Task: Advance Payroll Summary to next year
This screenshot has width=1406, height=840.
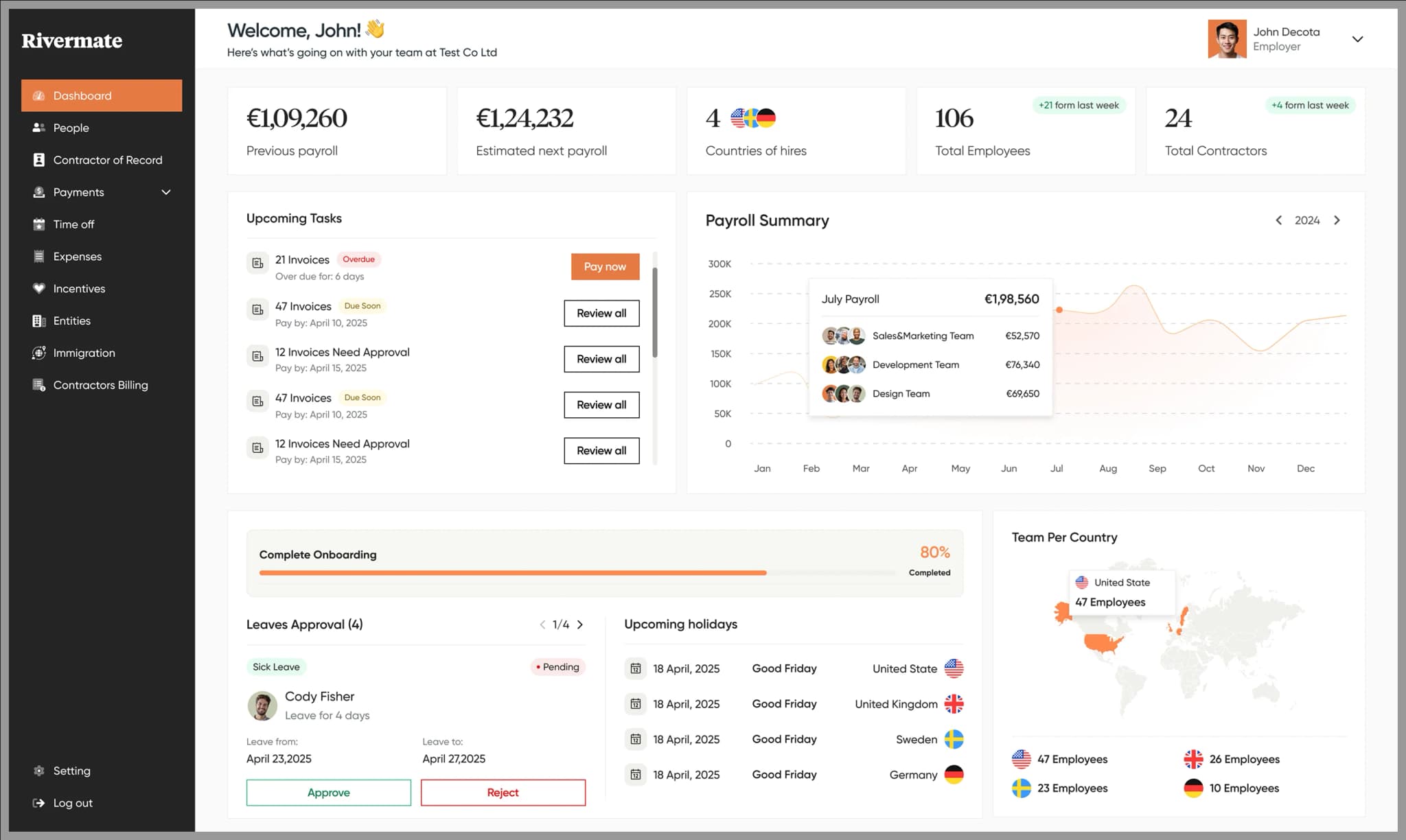Action: point(1337,220)
